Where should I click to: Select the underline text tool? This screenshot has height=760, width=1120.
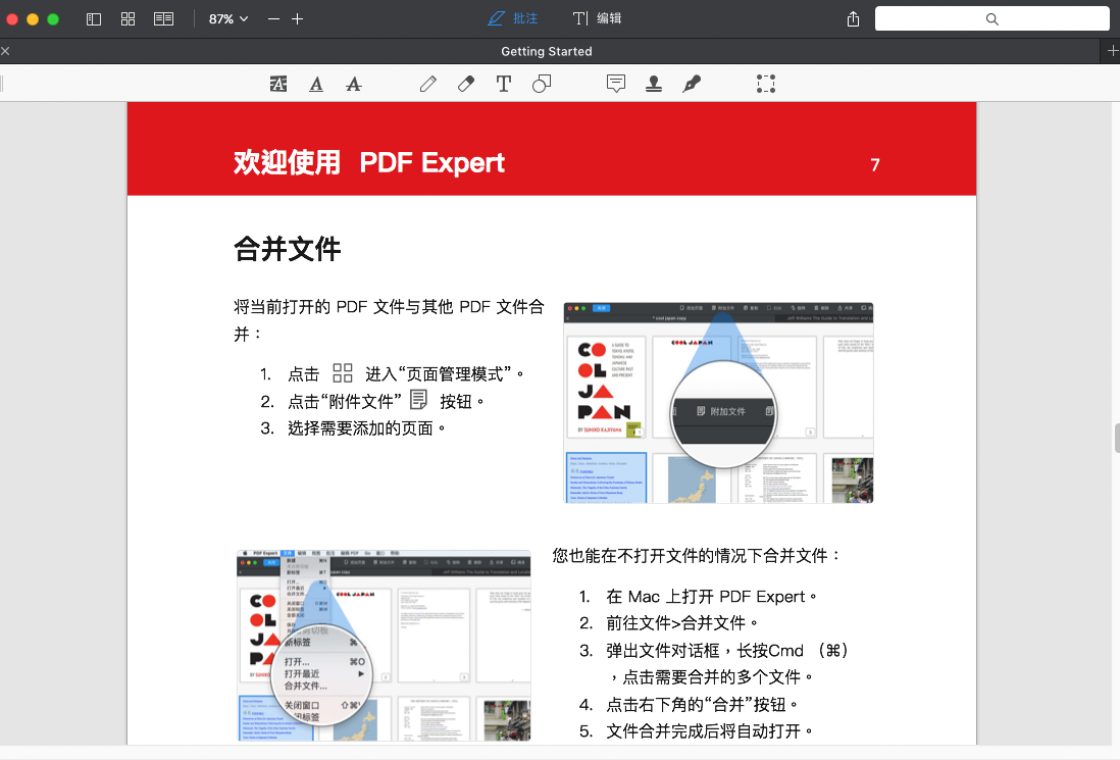(316, 84)
